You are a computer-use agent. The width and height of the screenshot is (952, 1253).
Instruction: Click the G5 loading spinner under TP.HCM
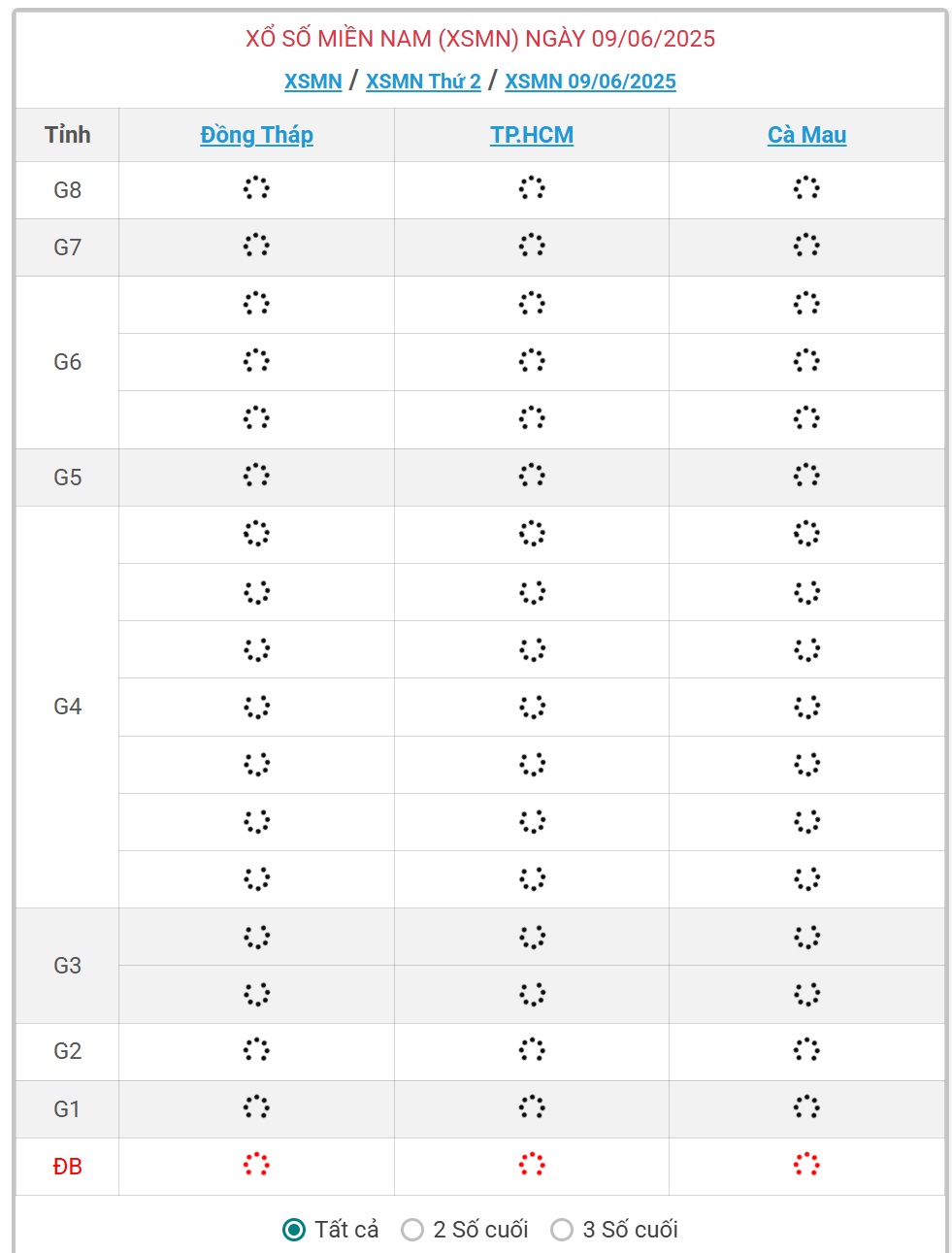(532, 476)
